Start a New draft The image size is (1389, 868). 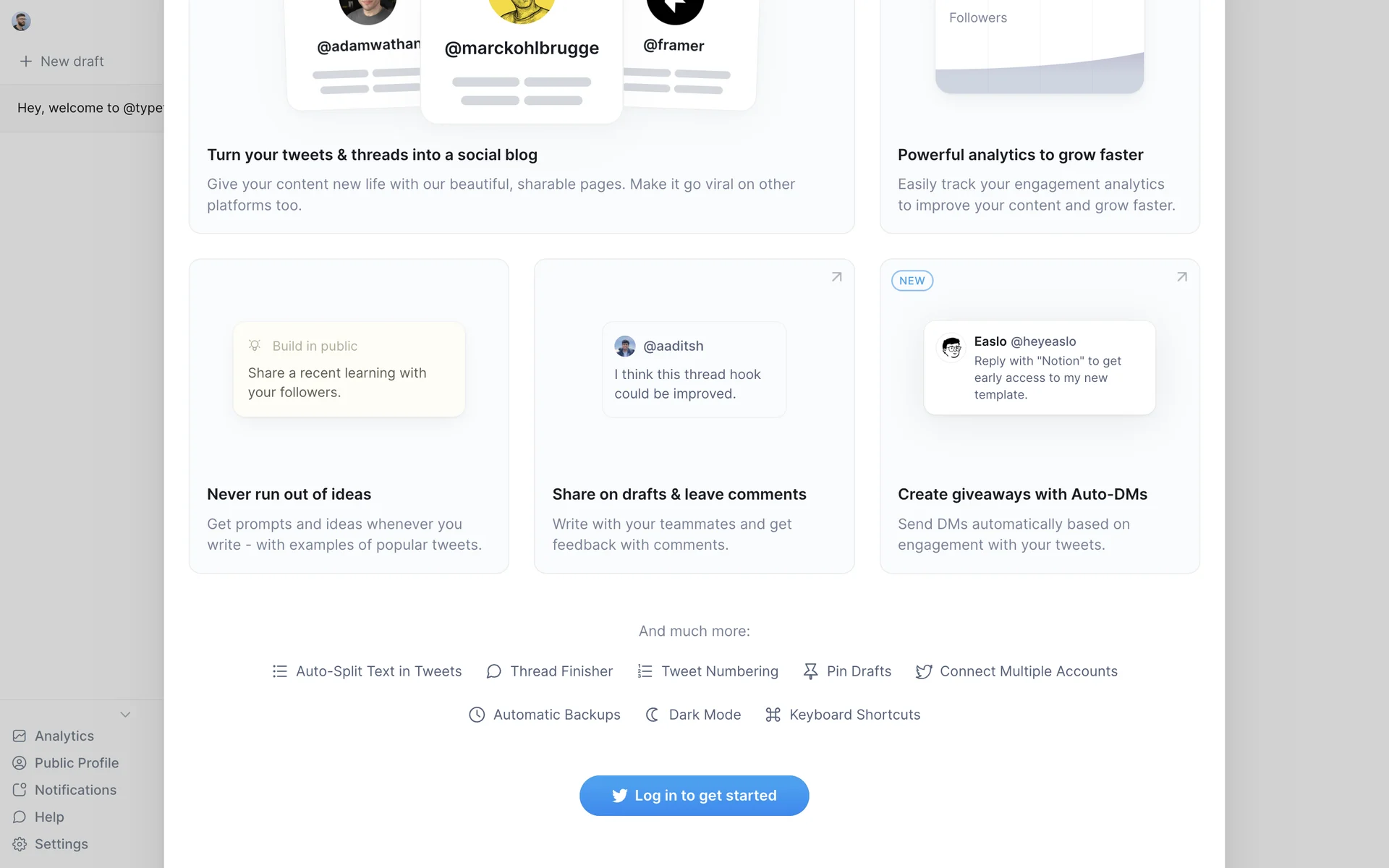pyautogui.click(x=62, y=61)
